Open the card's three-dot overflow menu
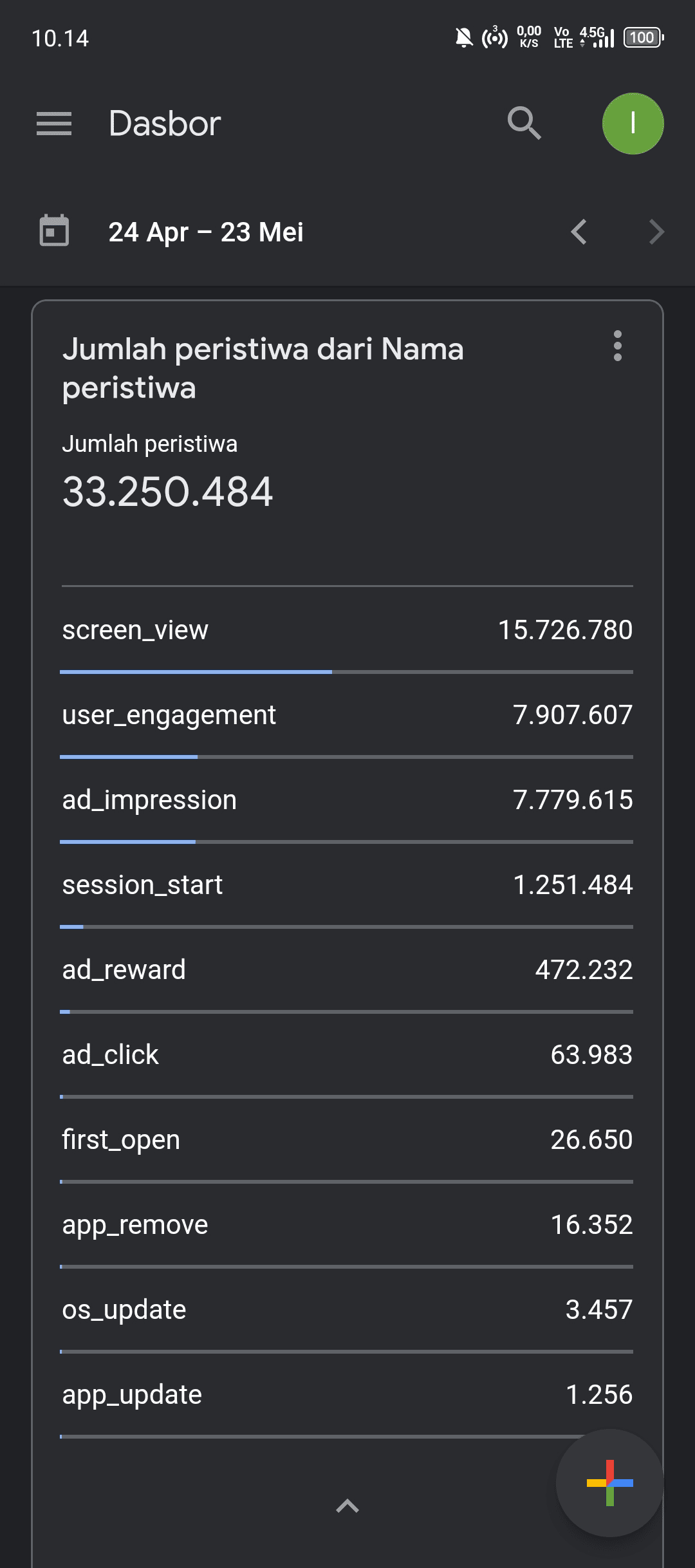 coord(617,346)
